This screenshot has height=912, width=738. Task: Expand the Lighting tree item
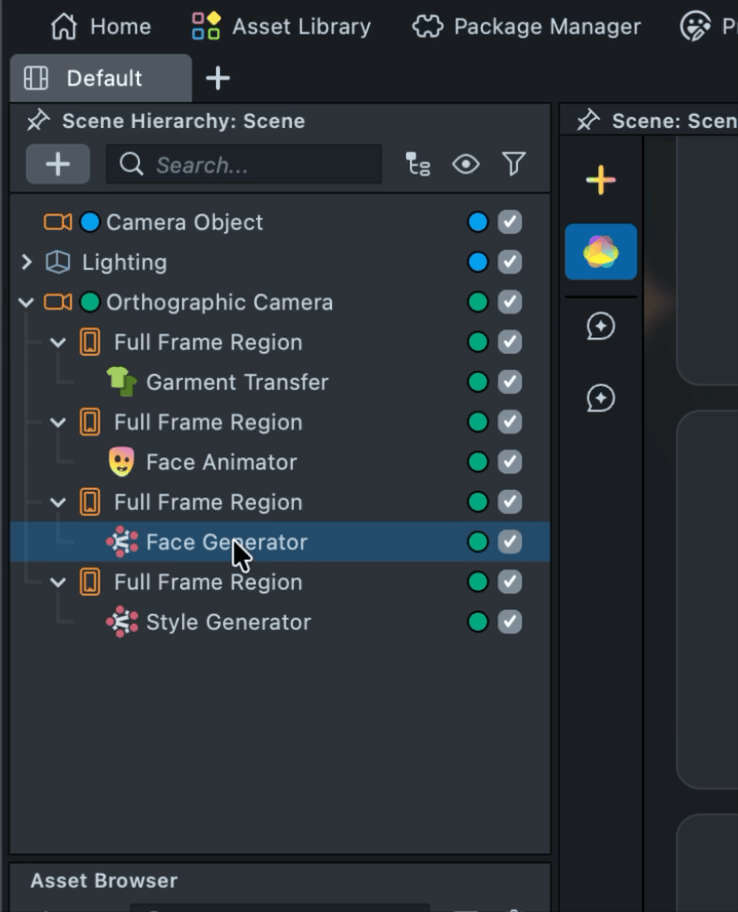27,262
